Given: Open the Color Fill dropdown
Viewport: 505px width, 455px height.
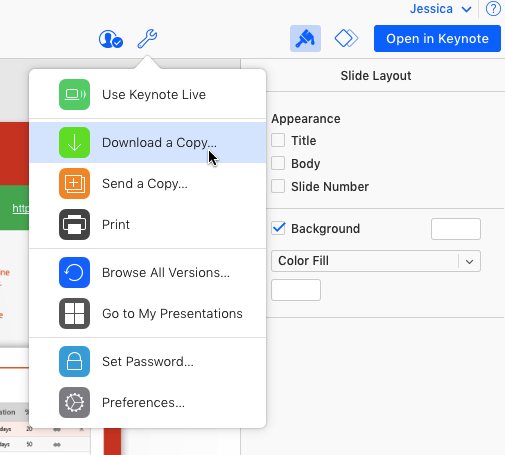Looking at the screenshot, I should (376, 261).
